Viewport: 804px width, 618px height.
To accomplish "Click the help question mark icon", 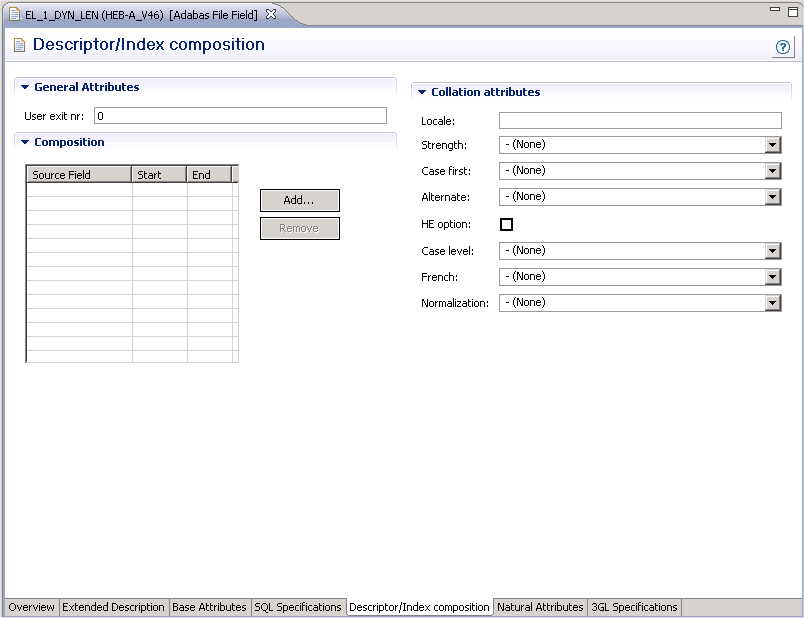I will tap(783, 48).
